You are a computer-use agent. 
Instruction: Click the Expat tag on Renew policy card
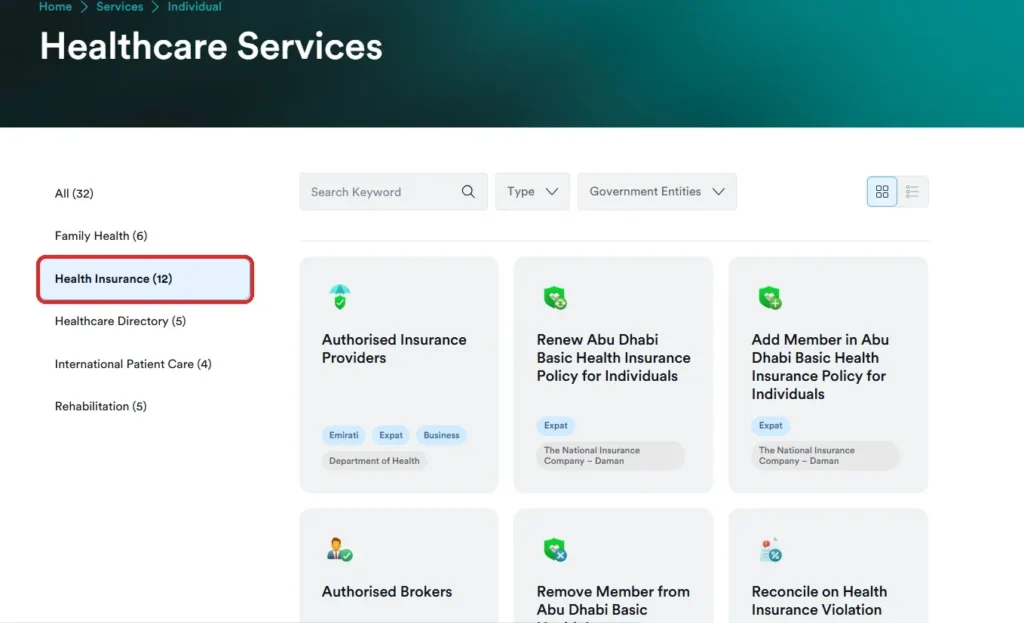[556, 425]
